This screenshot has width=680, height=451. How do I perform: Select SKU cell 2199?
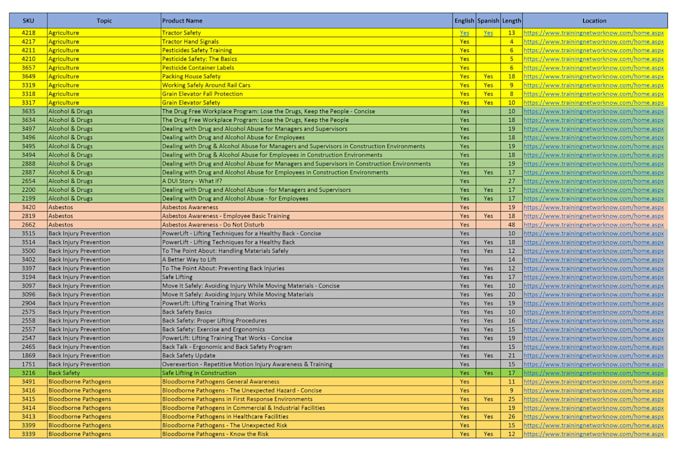pos(28,199)
